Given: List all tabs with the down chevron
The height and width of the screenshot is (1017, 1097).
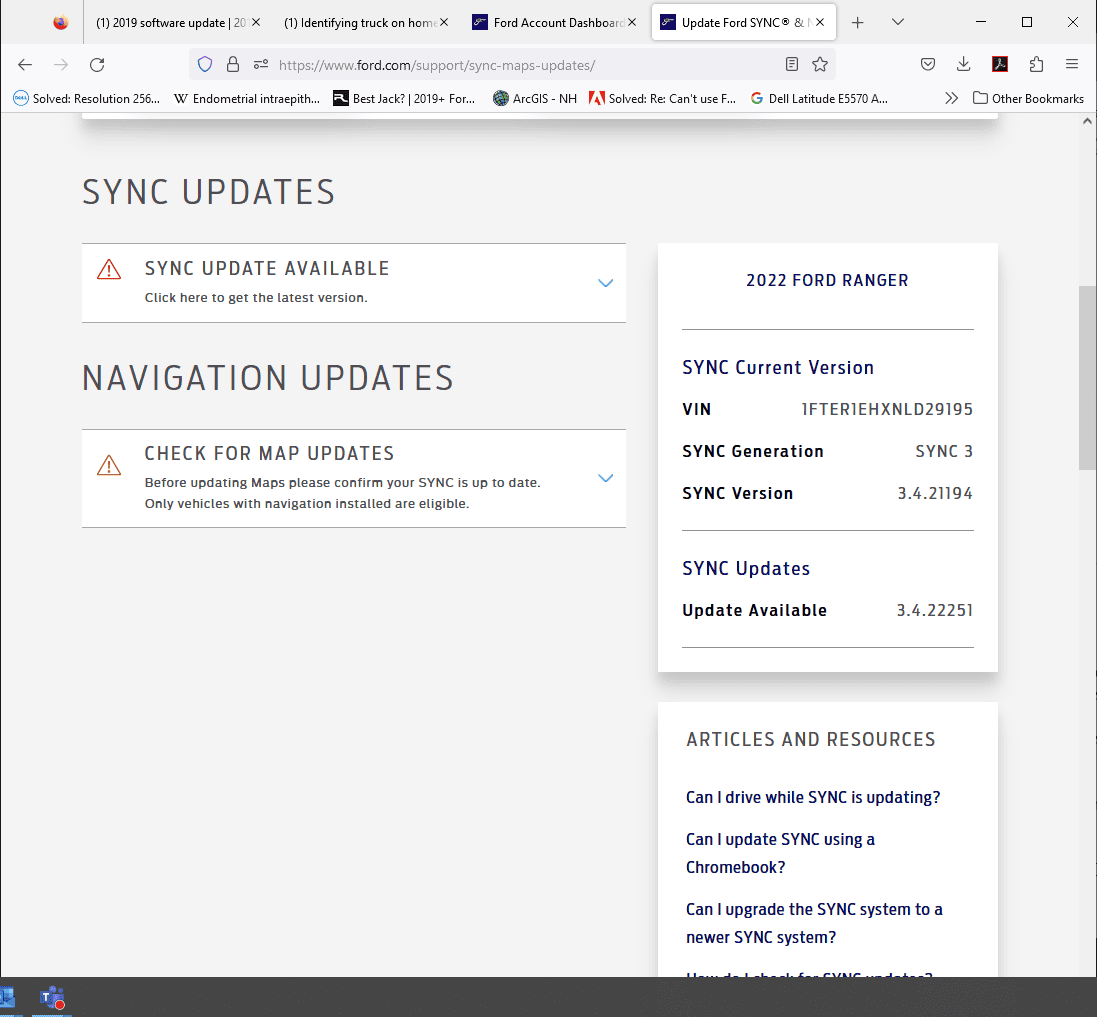Looking at the screenshot, I should click(898, 22).
